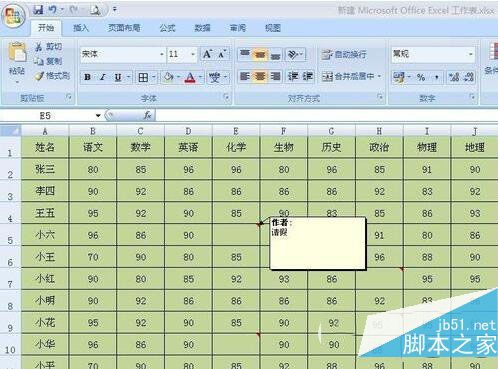The height and width of the screenshot is (369, 498).
Task: Save the workbook from quick access toolbar
Action: coord(38,10)
